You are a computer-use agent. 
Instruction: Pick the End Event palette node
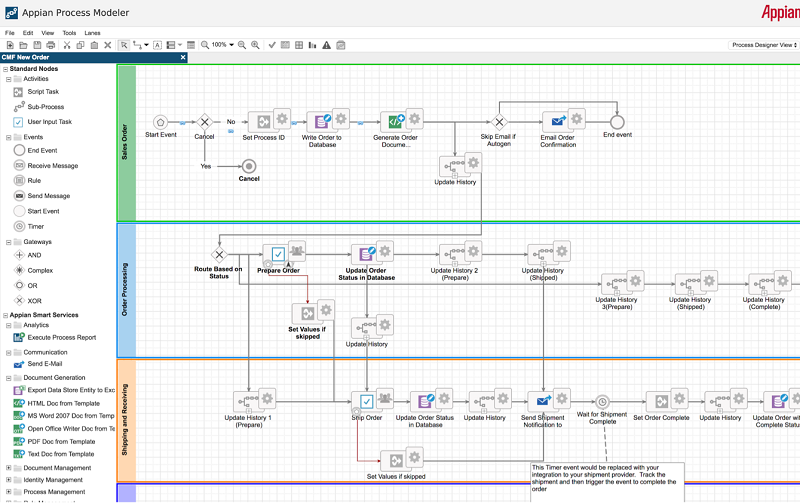35,150
